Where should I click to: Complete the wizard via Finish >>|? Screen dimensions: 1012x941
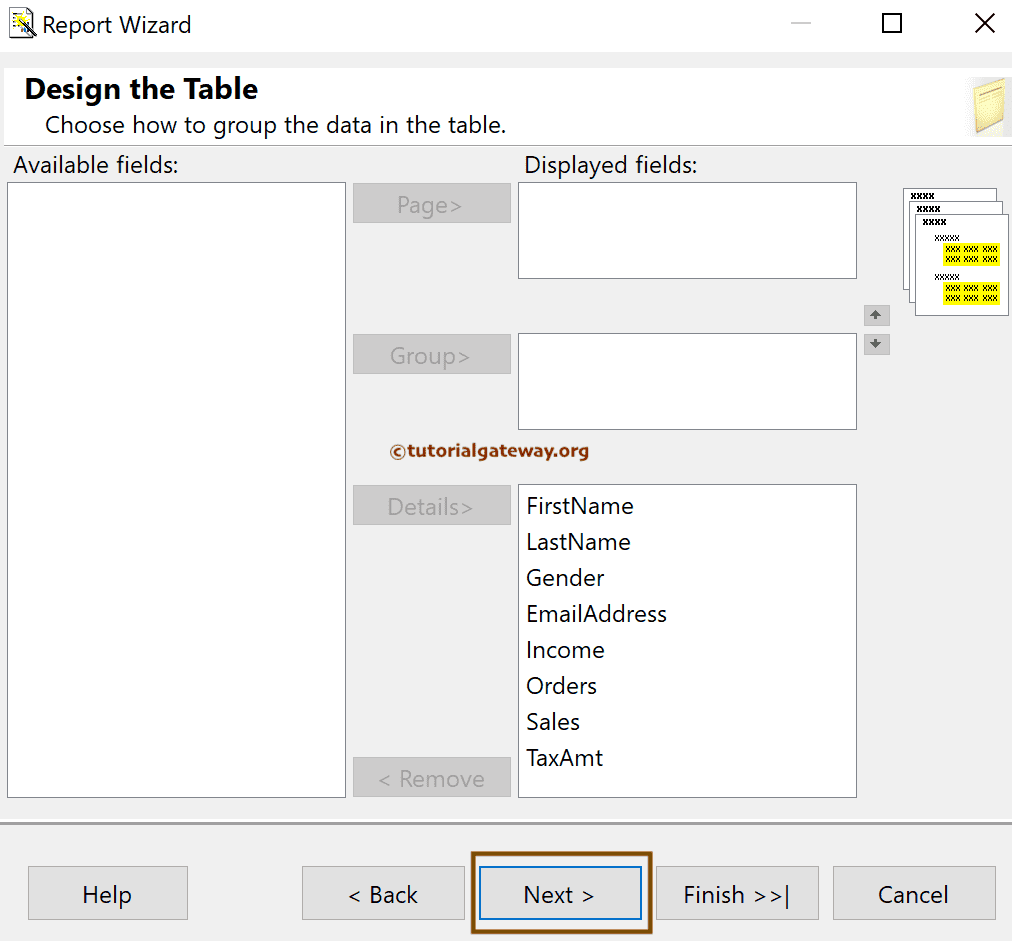736,893
